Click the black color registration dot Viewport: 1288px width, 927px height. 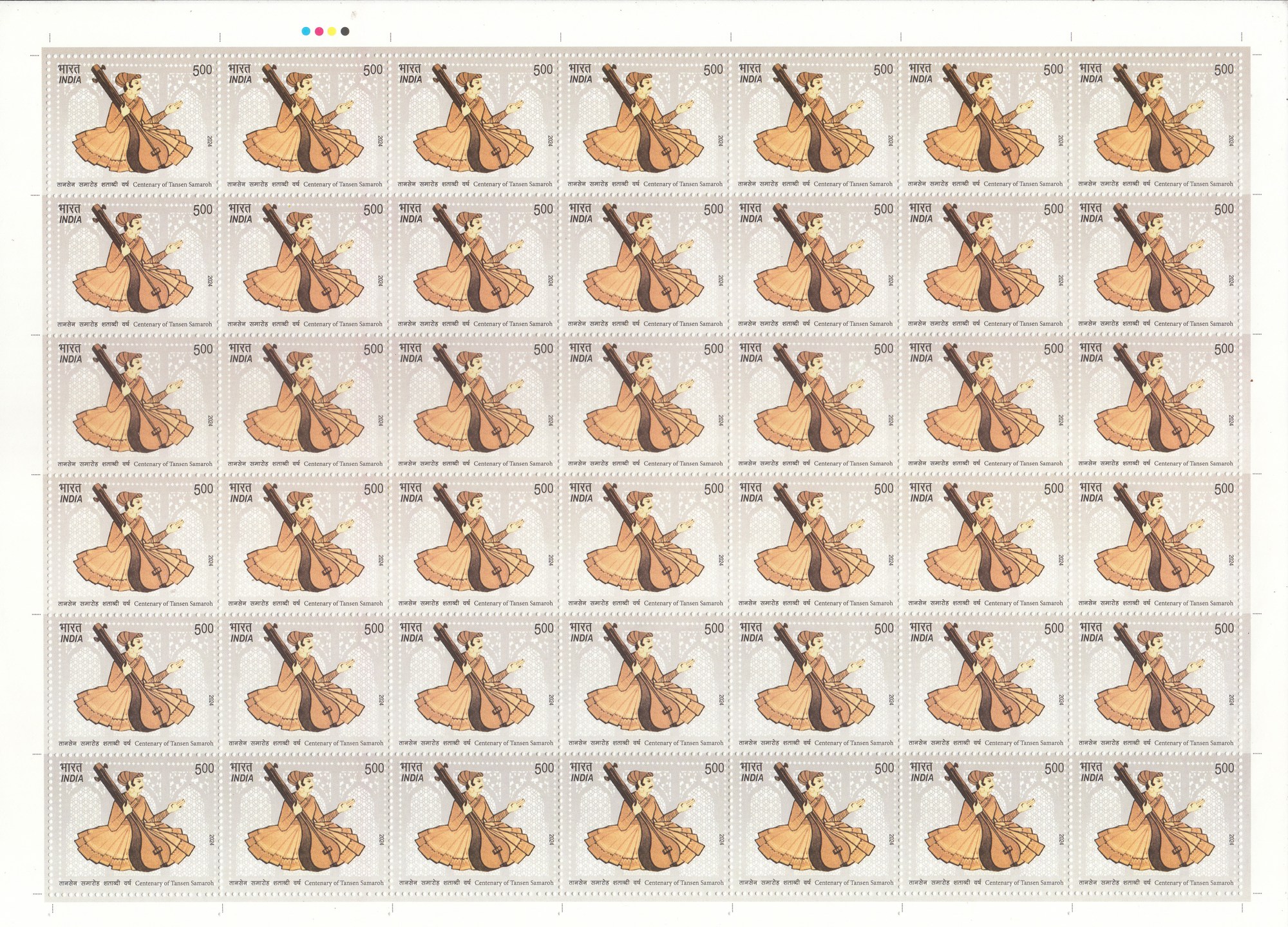(345, 31)
